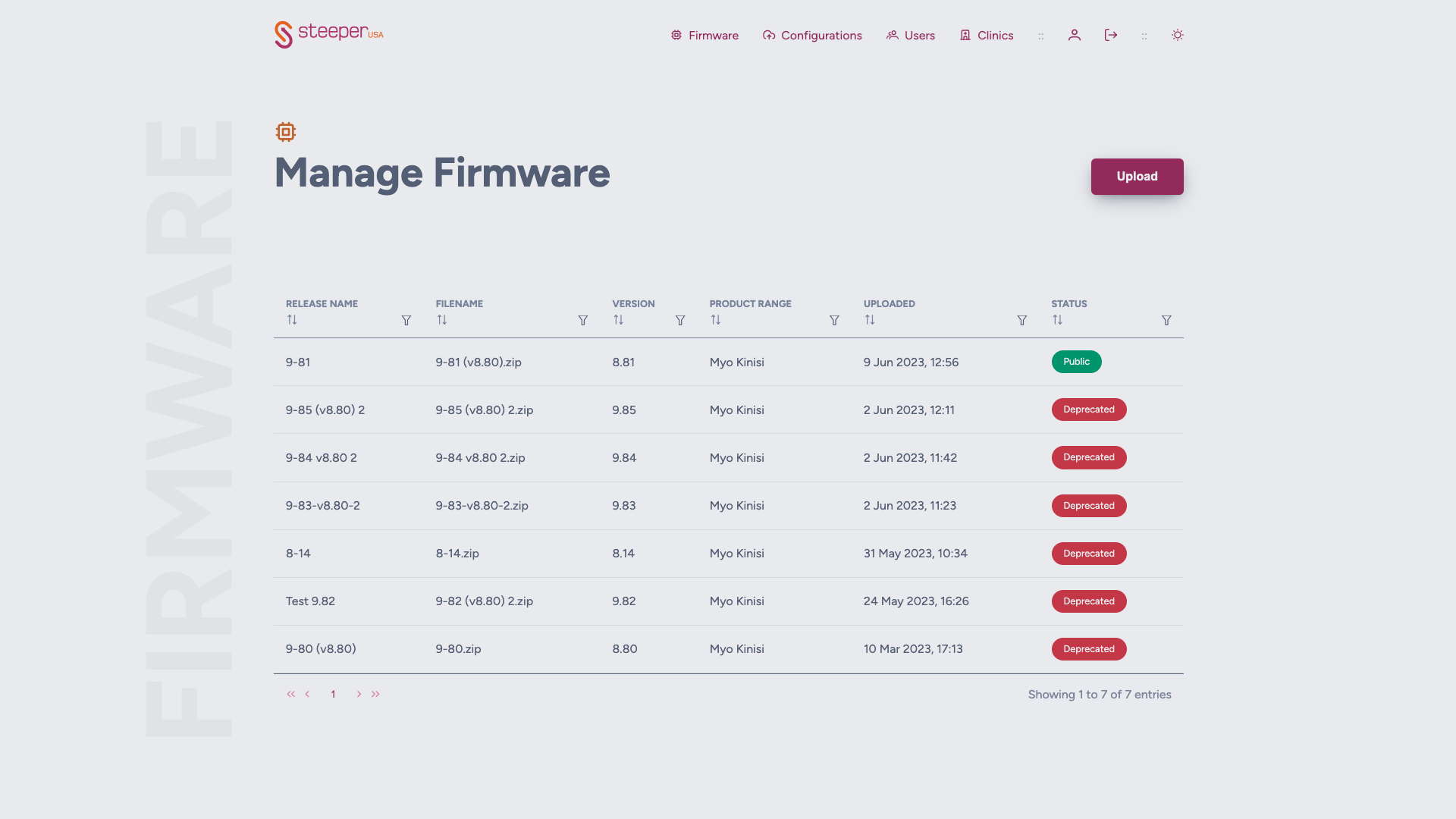Screen dimensions: 1456x819
Task: Click the Release Name column header
Action: click(322, 304)
